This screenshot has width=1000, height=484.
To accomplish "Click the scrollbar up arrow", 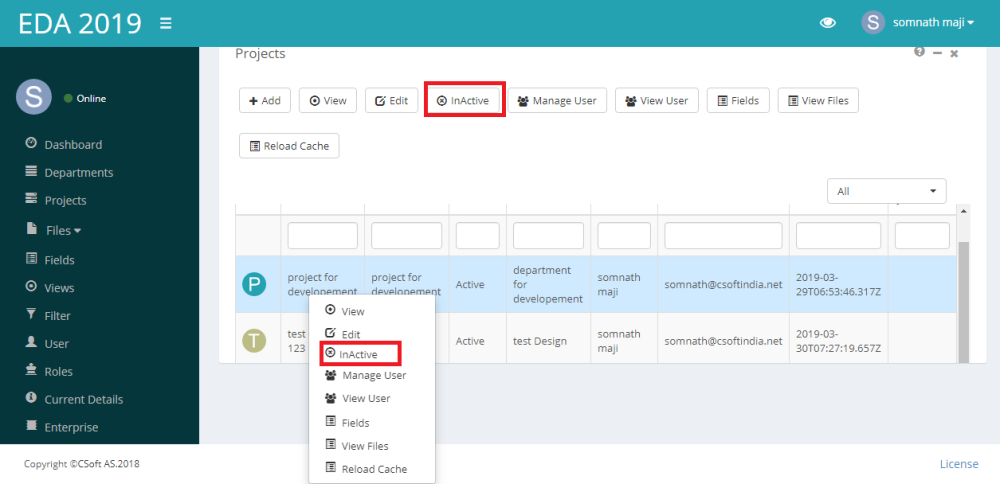I will tap(963, 211).
